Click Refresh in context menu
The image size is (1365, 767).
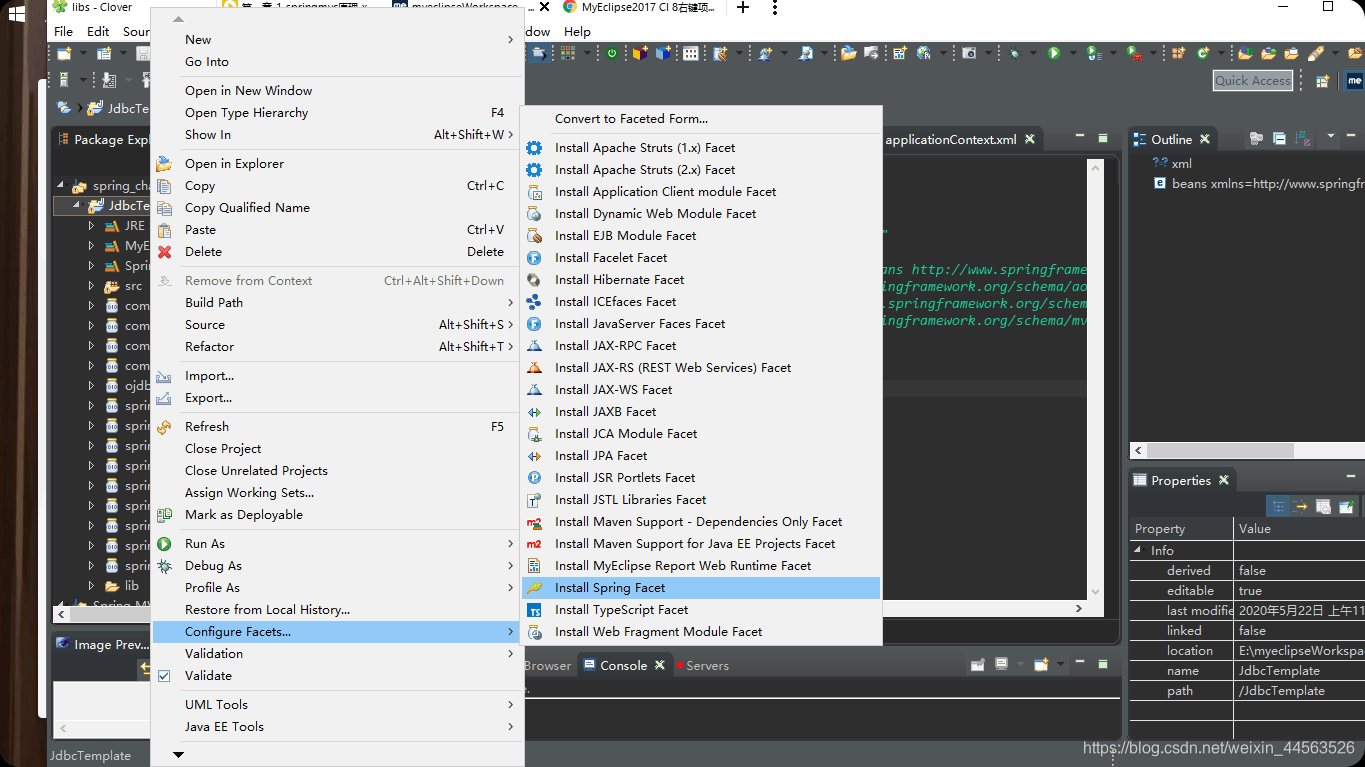[338, 427]
